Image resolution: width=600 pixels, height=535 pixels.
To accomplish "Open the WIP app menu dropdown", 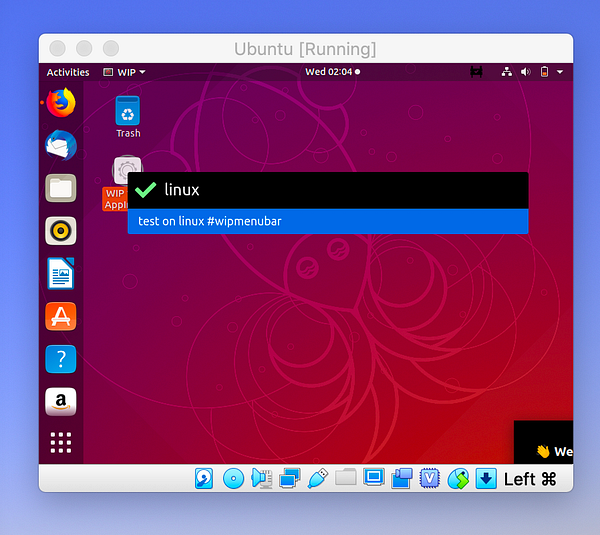I will tap(124, 72).
